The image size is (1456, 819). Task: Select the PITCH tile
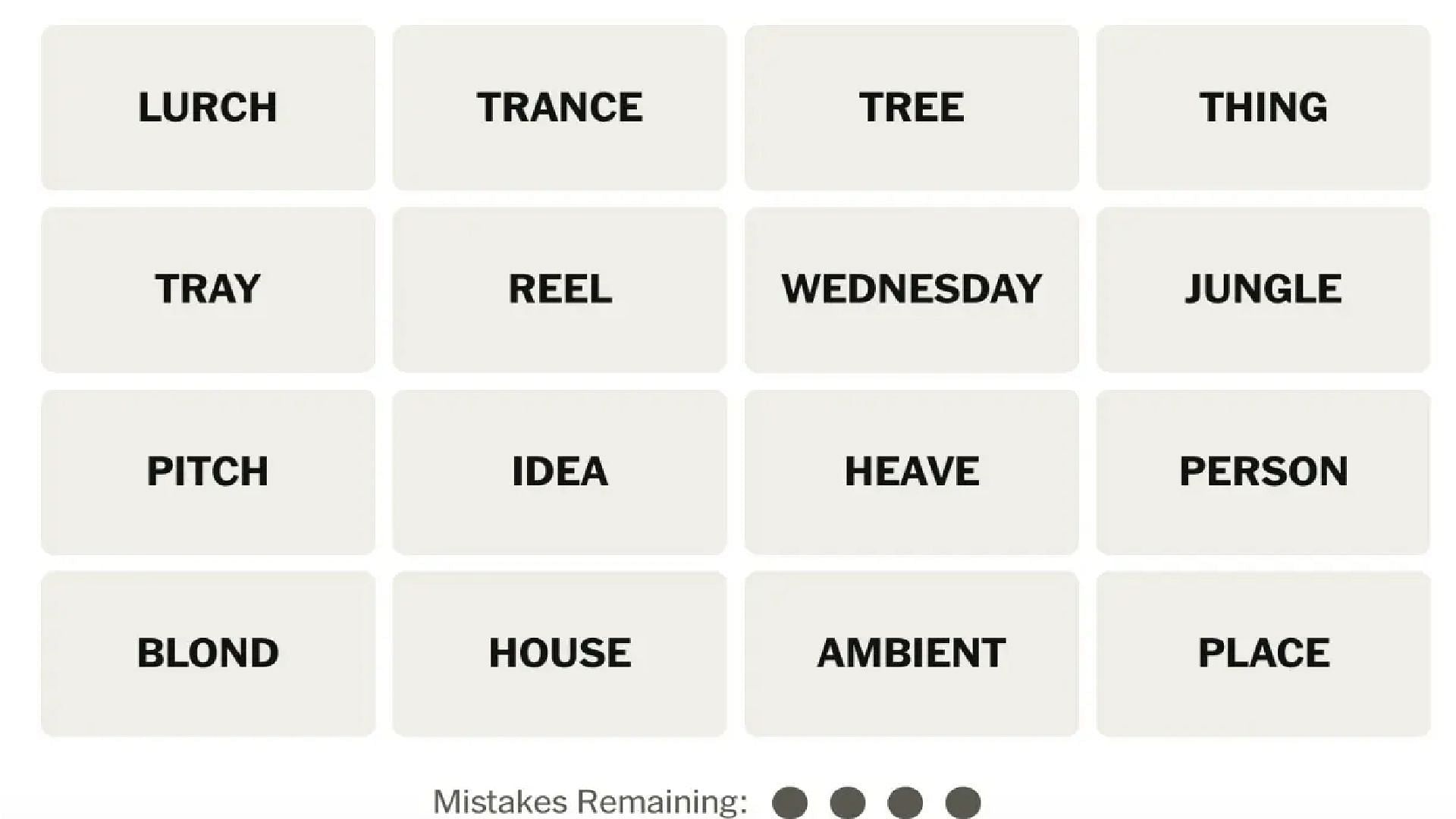pyautogui.click(x=208, y=470)
